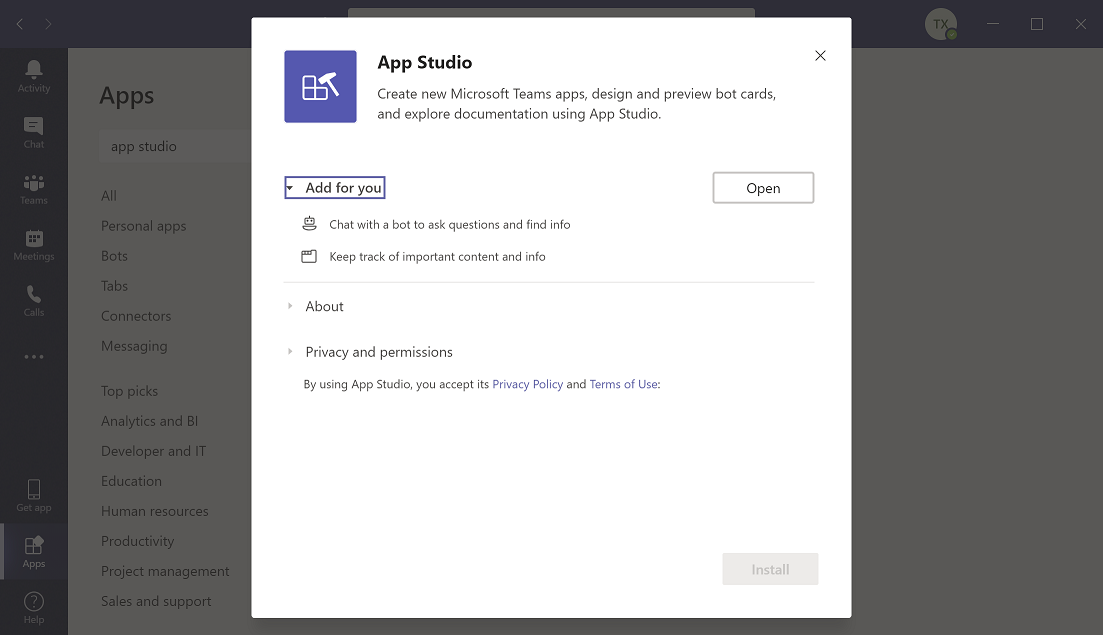Select the Tabs category

click(x=114, y=286)
